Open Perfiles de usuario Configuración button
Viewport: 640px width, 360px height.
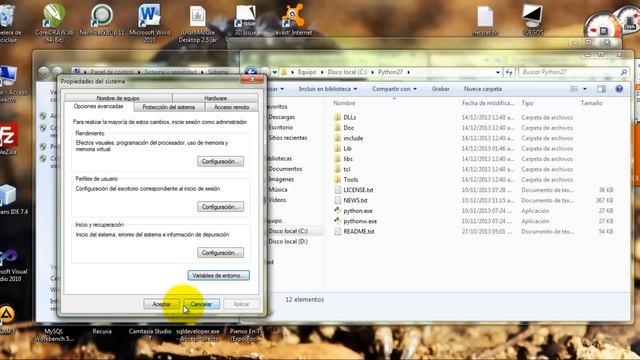pyautogui.click(x=220, y=207)
